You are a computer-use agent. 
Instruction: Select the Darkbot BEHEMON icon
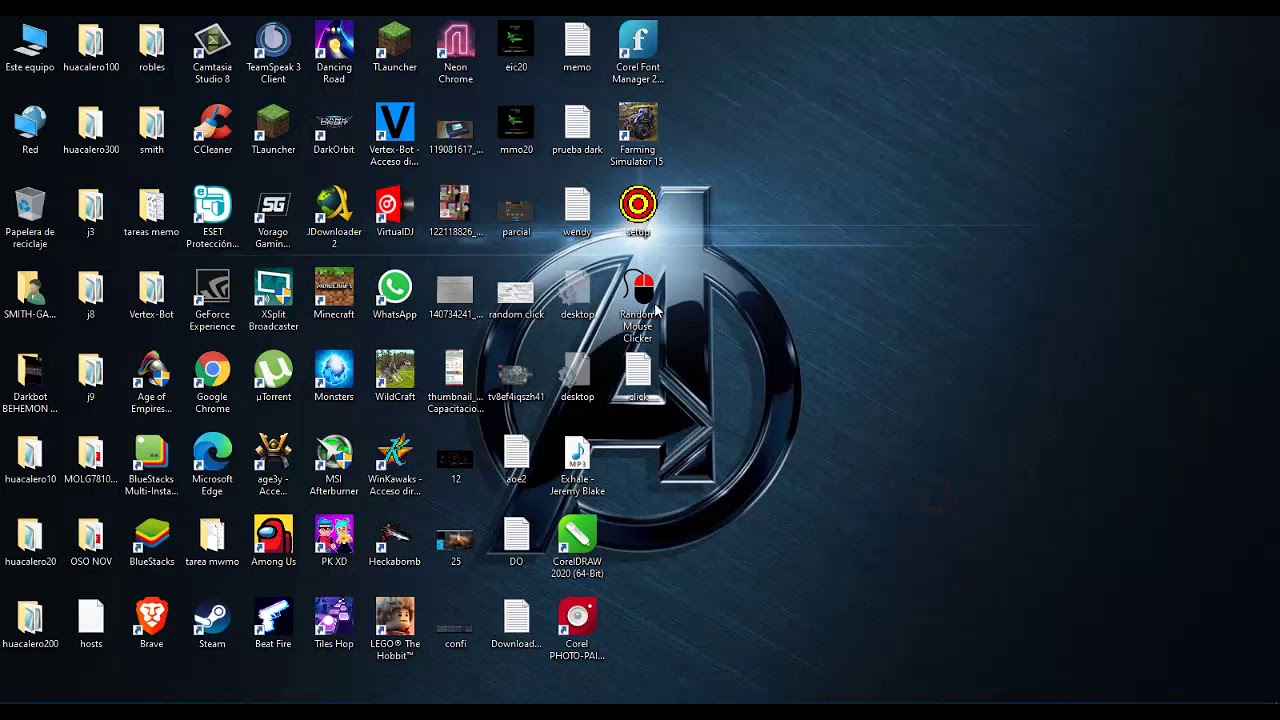click(30, 382)
